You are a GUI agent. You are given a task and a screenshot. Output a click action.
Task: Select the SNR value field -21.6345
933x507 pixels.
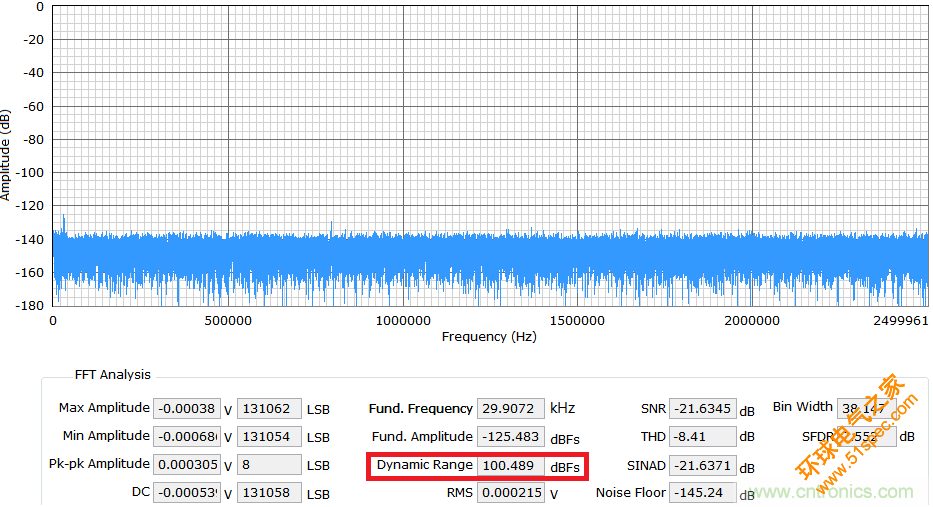point(703,409)
